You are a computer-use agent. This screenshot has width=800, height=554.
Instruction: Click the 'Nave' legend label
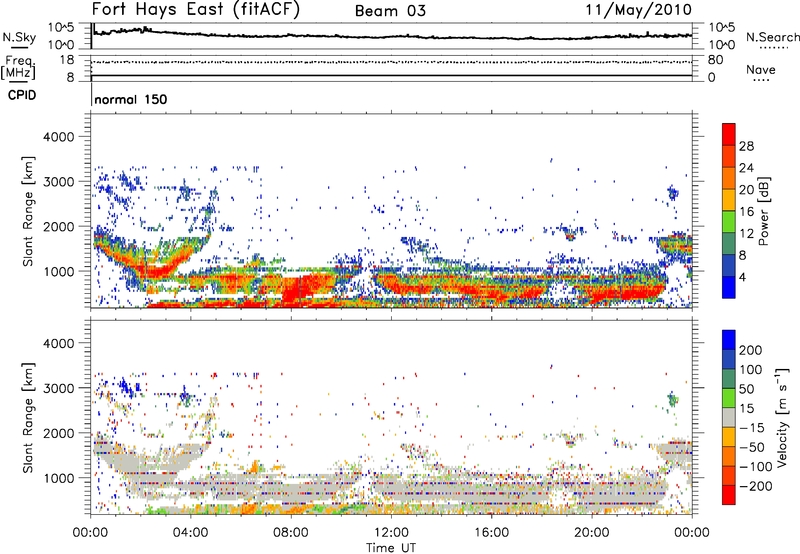click(x=761, y=70)
